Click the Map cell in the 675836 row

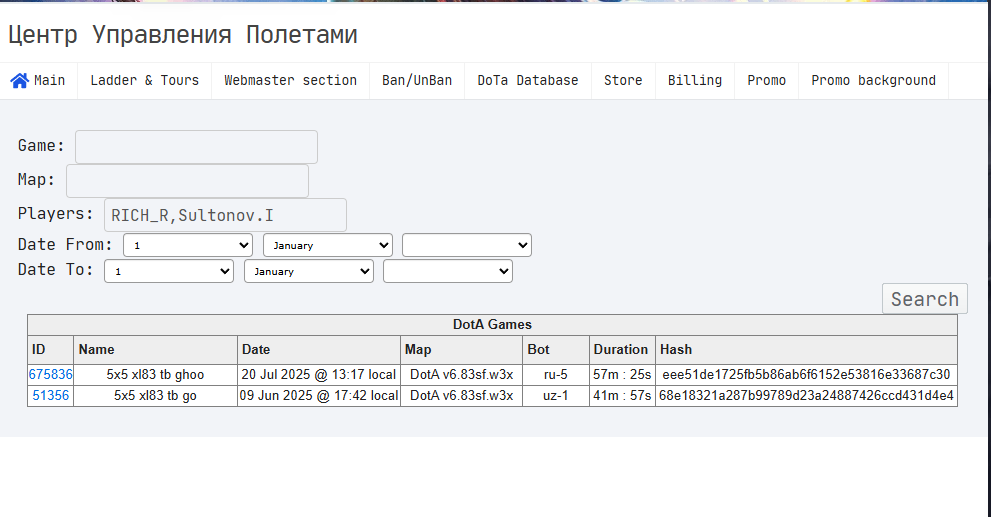[x=461, y=374]
